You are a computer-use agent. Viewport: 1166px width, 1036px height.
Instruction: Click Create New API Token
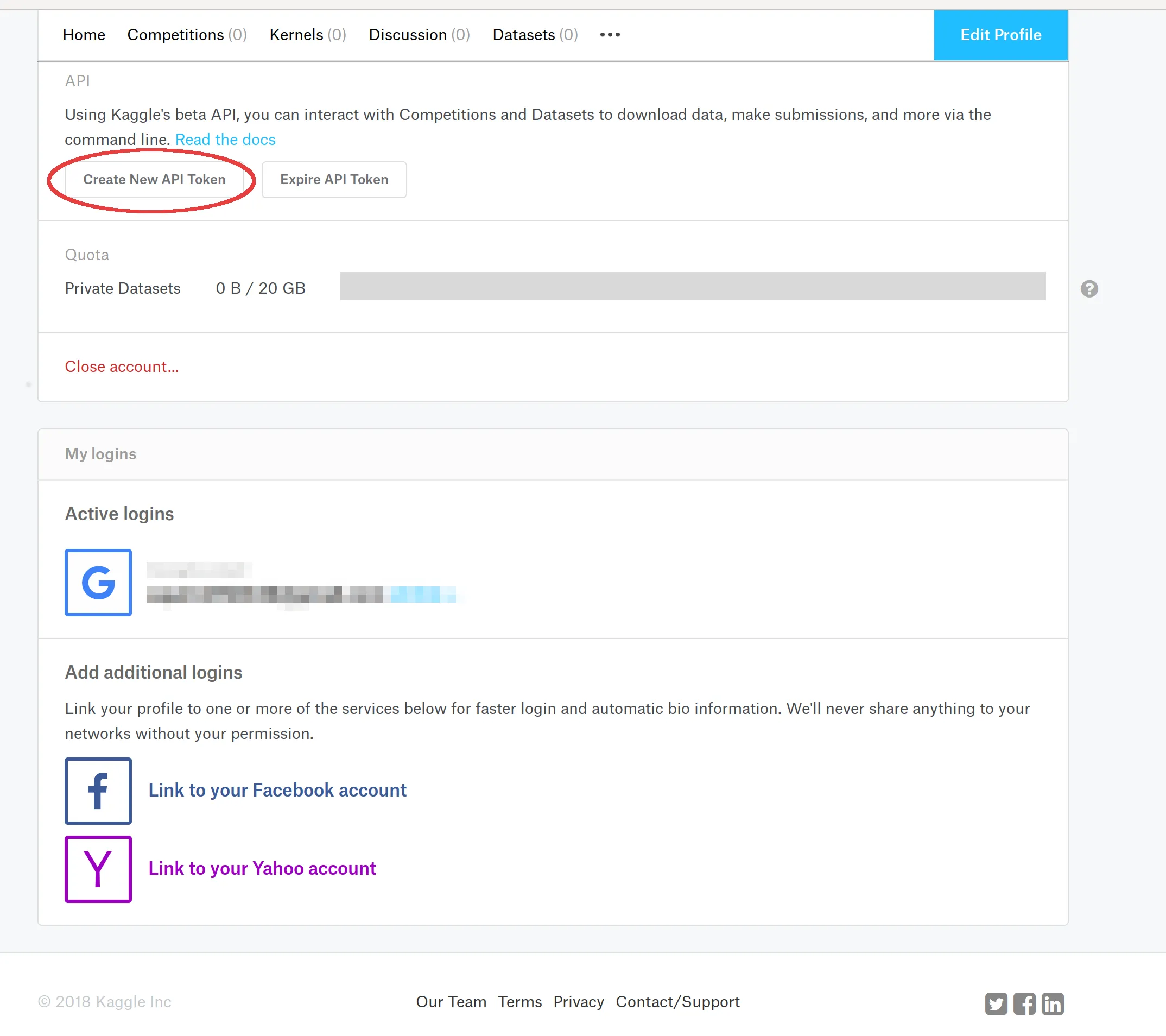point(154,179)
